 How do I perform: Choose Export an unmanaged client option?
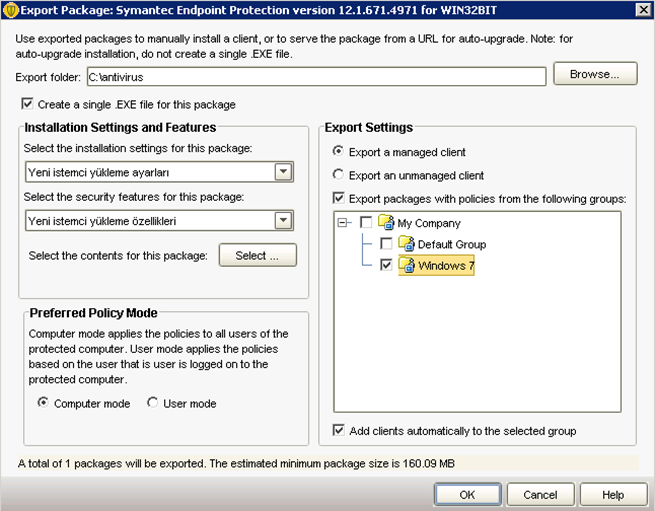pos(338,174)
